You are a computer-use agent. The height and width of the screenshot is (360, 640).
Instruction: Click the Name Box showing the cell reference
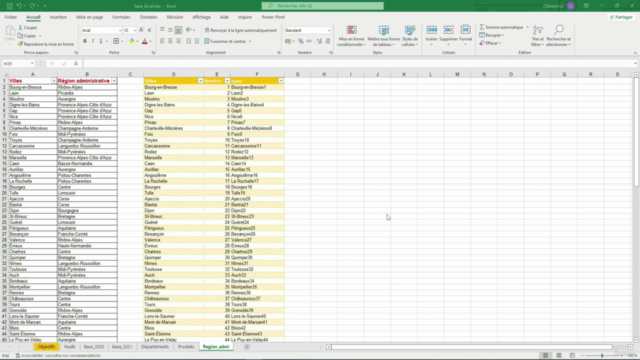point(18,64)
